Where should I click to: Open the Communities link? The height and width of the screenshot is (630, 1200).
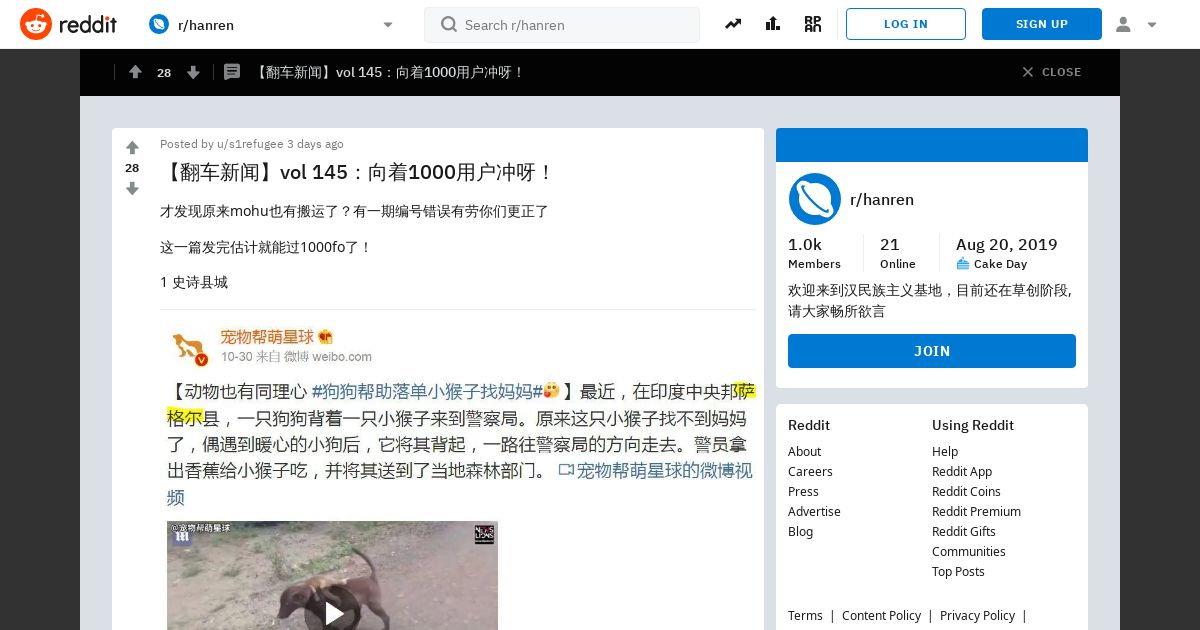click(969, 552)
